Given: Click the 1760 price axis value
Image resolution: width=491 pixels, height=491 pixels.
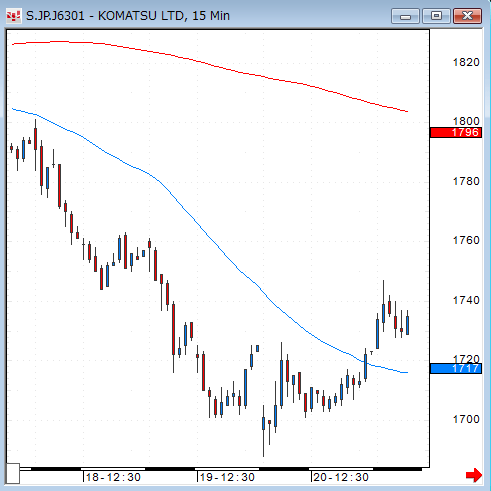Looking at the screenshot, I should click(466, 240).
